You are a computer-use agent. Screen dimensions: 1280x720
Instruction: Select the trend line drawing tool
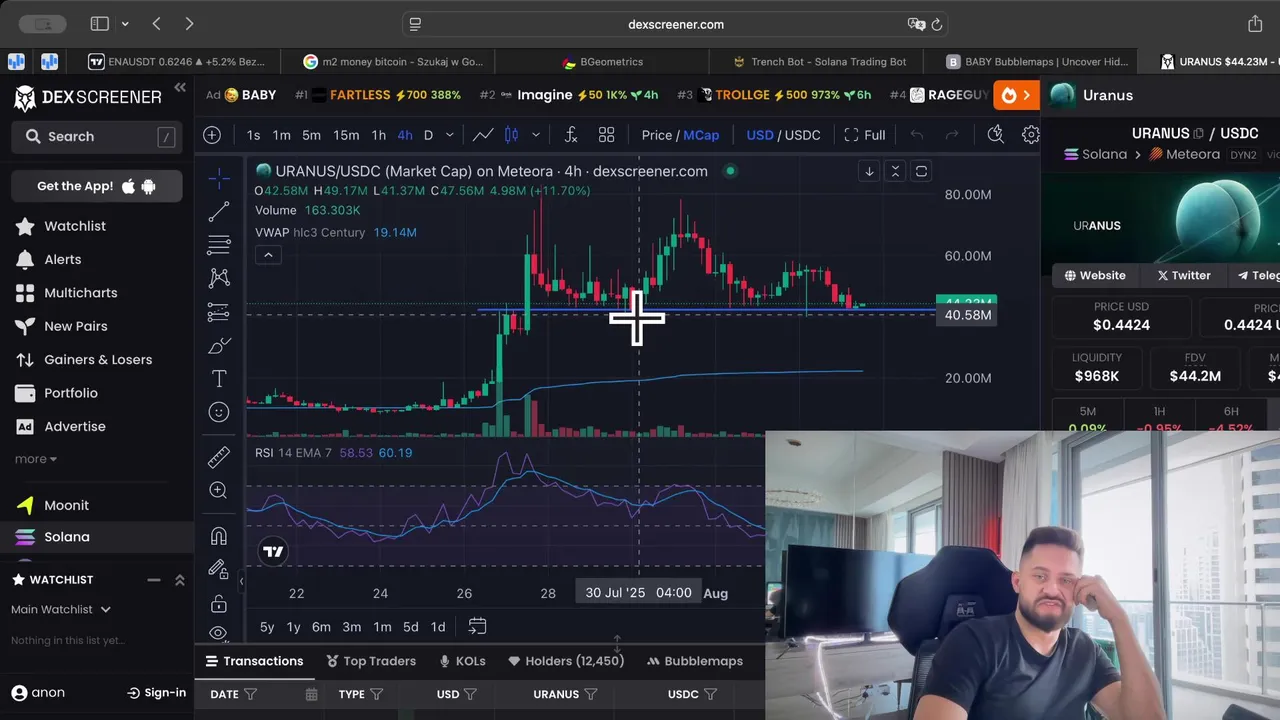pos(218,211)
